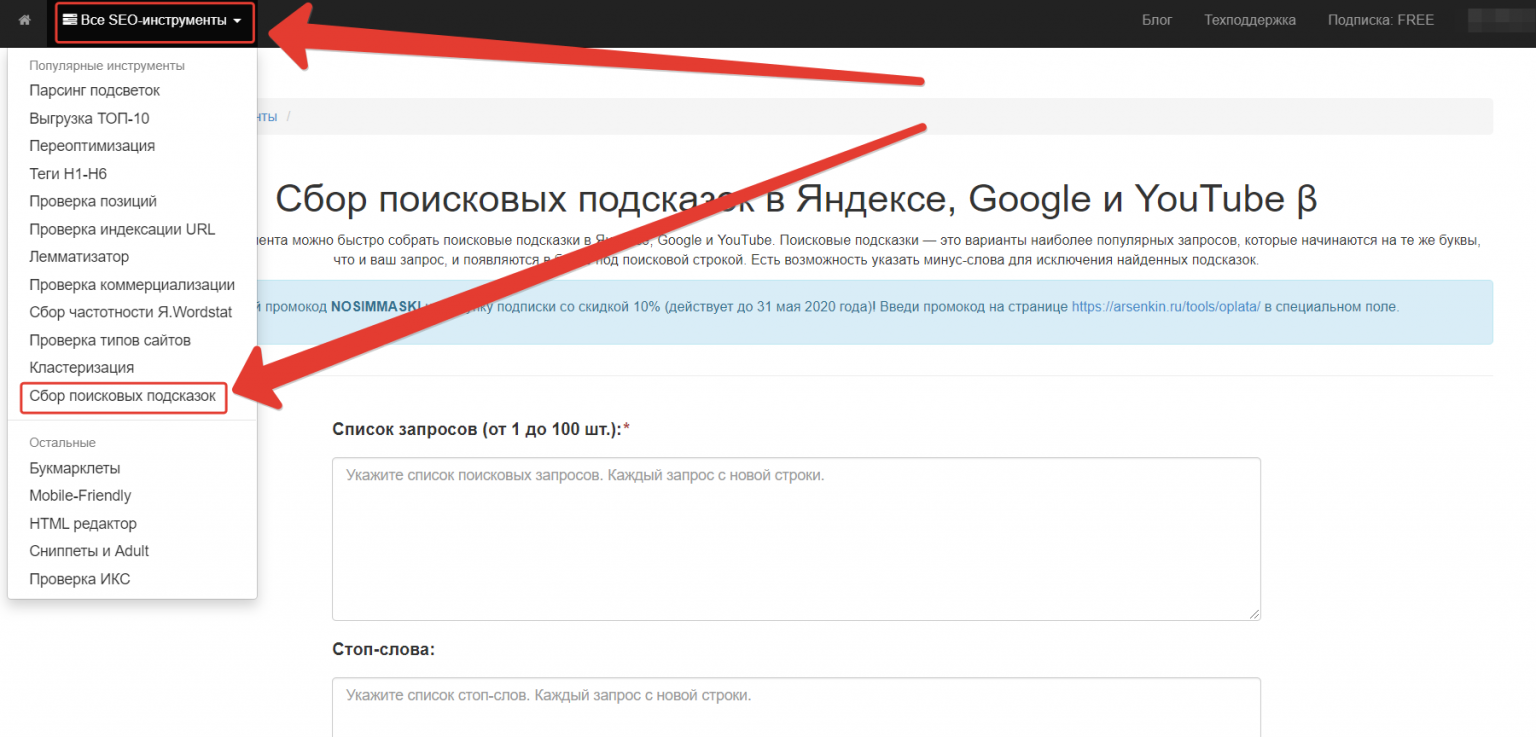Select Сбор поисковых подсказок menu item
The image size is (1536, 737).
pyautogui.click(x=123, y=396)
